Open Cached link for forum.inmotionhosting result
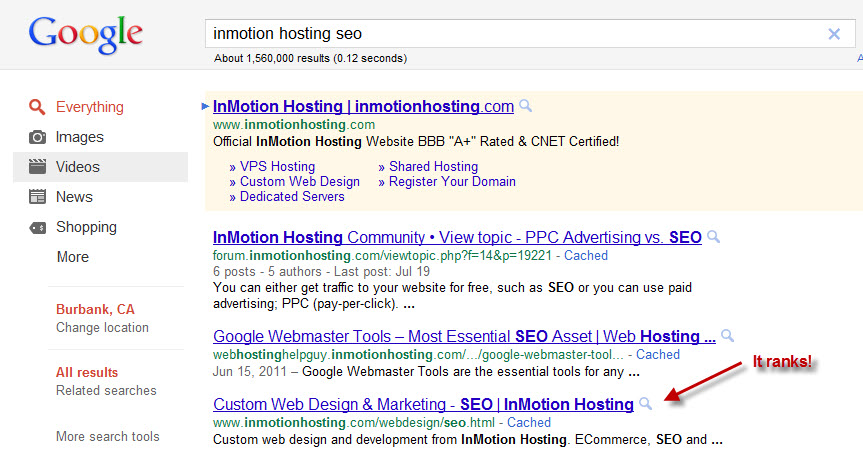The image size is (863, 449). click(x=586, y=255)
